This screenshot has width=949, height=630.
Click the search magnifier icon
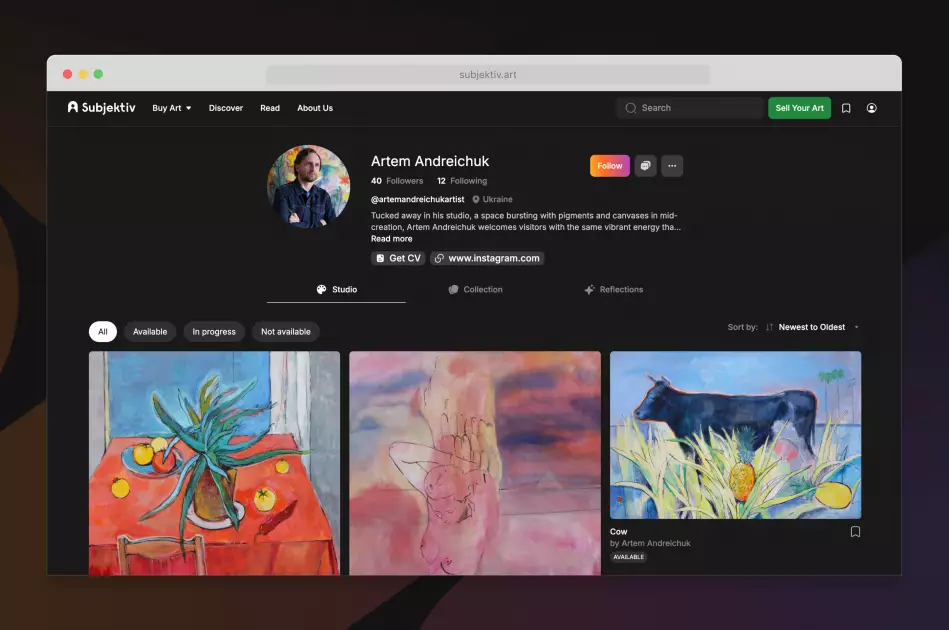(631, 108)
